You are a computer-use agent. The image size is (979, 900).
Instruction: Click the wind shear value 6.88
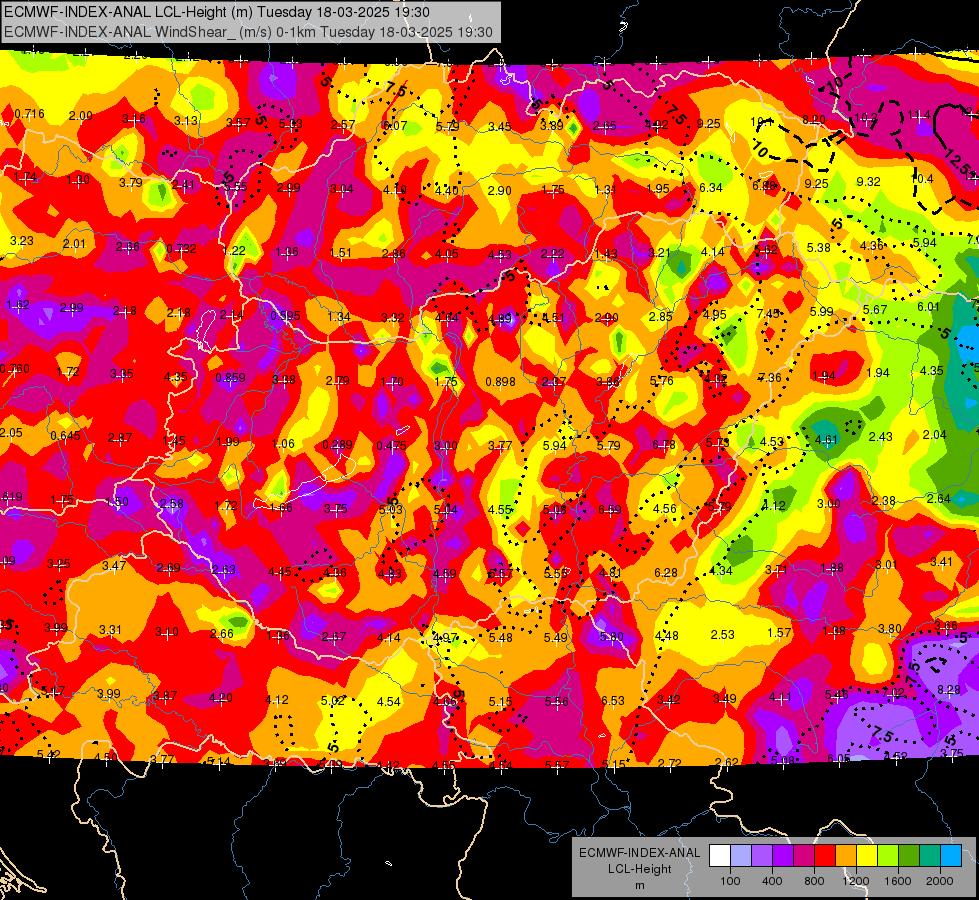click(764, 185)
